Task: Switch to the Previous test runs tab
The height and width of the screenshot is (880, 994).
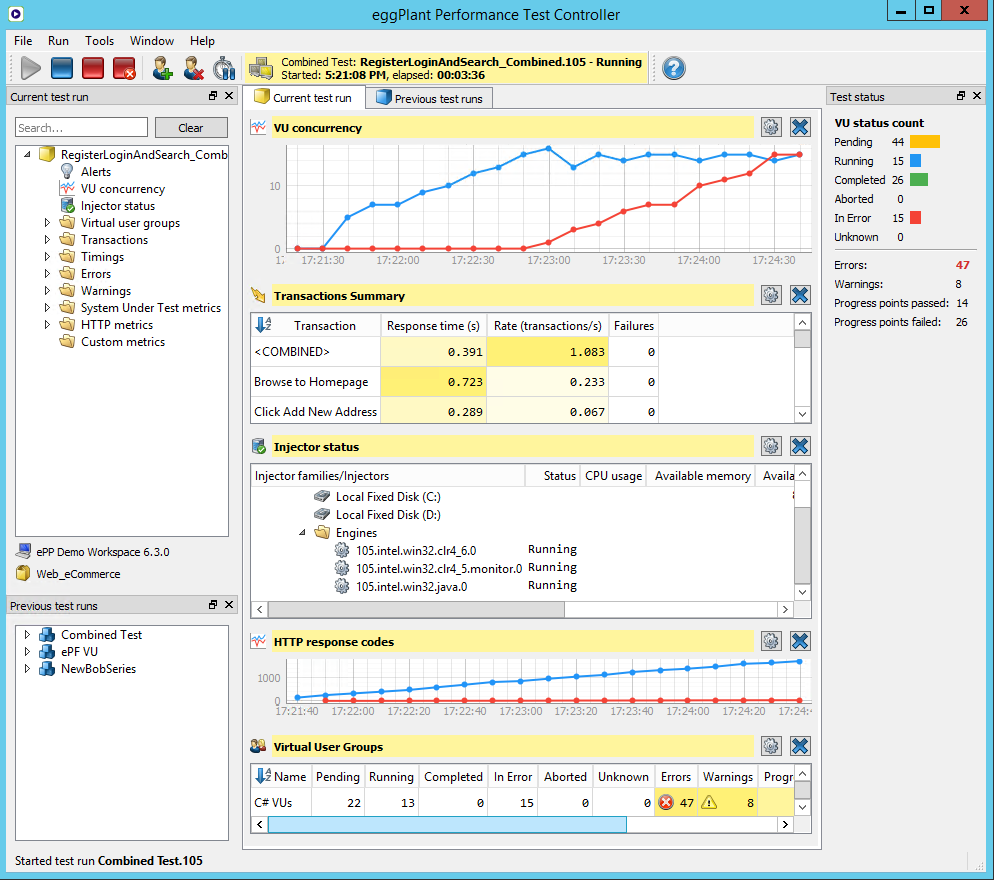Action: 429,98
